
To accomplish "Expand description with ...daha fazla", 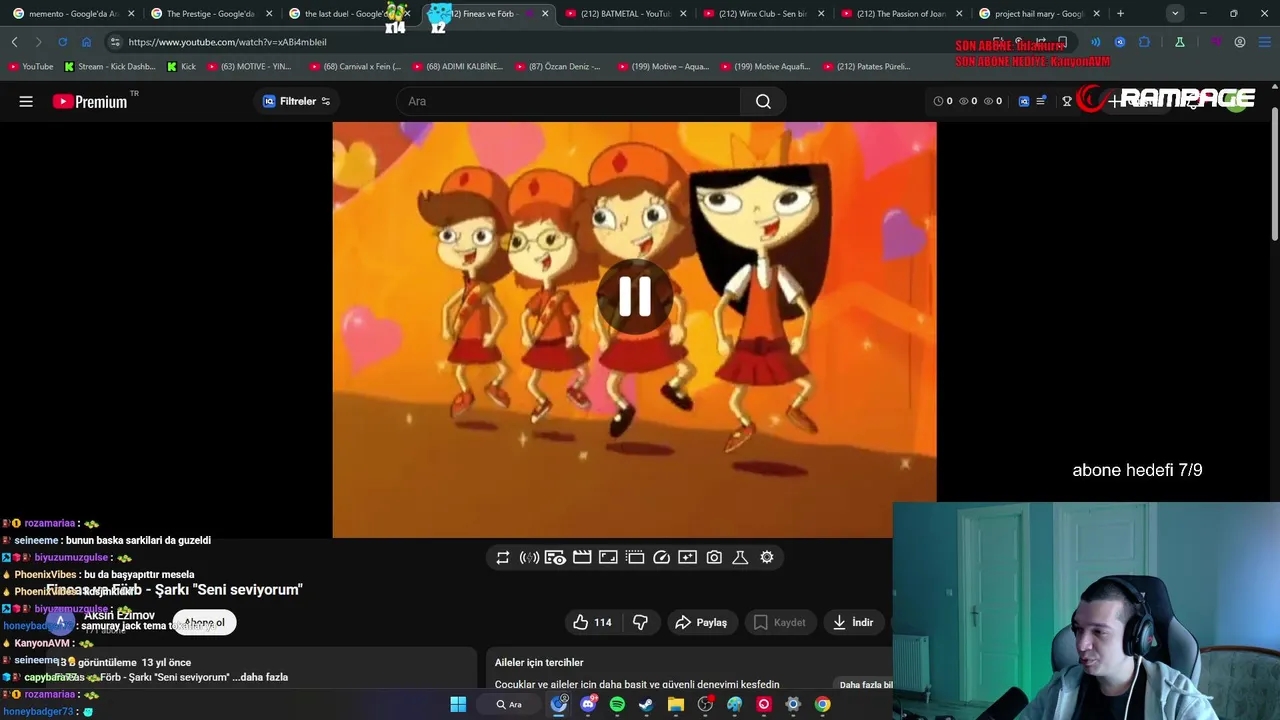I will pyautogui.click(x=260, y=677).
